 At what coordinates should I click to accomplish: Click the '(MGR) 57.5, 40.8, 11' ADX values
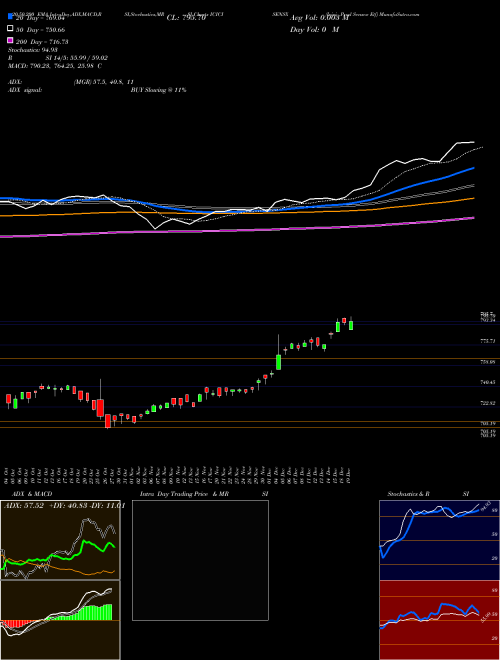tap(103, 82)
